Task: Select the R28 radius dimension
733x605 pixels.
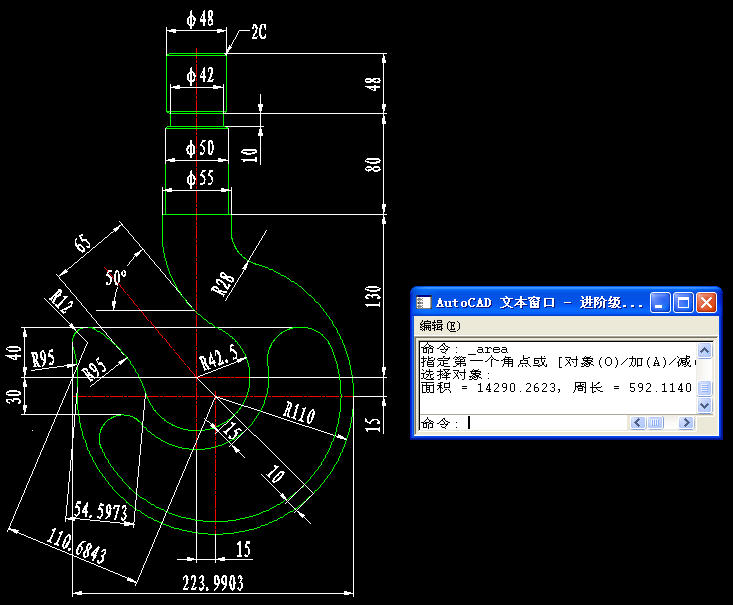Action: coord(223,284)
